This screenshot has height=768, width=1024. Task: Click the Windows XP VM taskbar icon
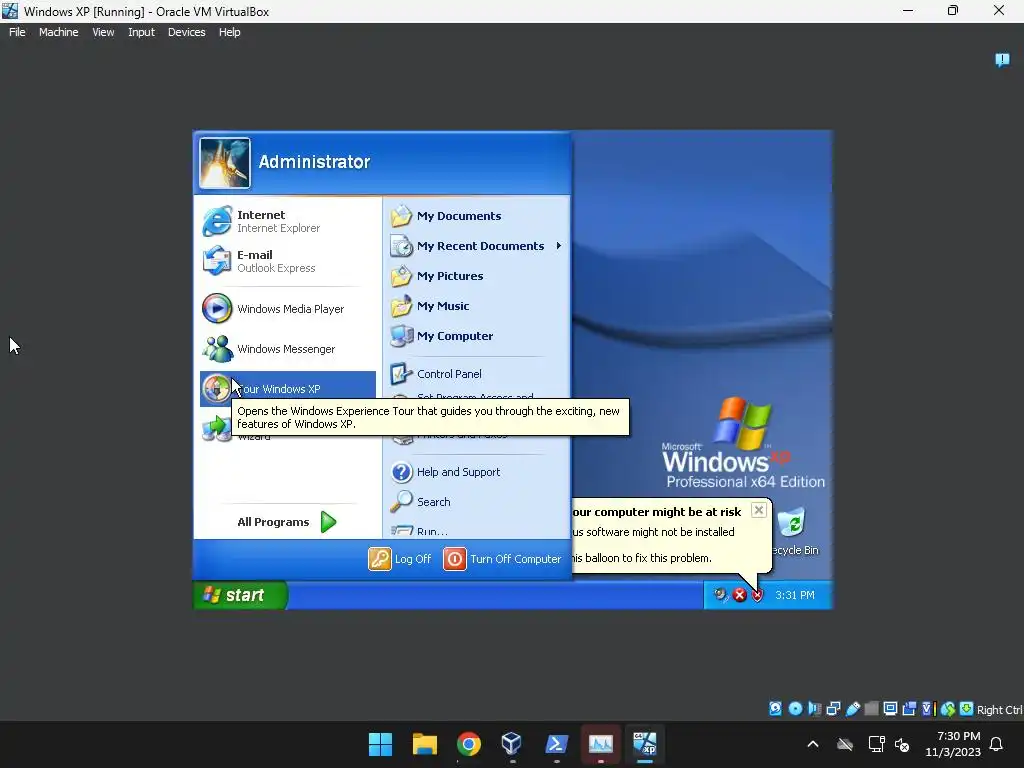click(645, 744)
